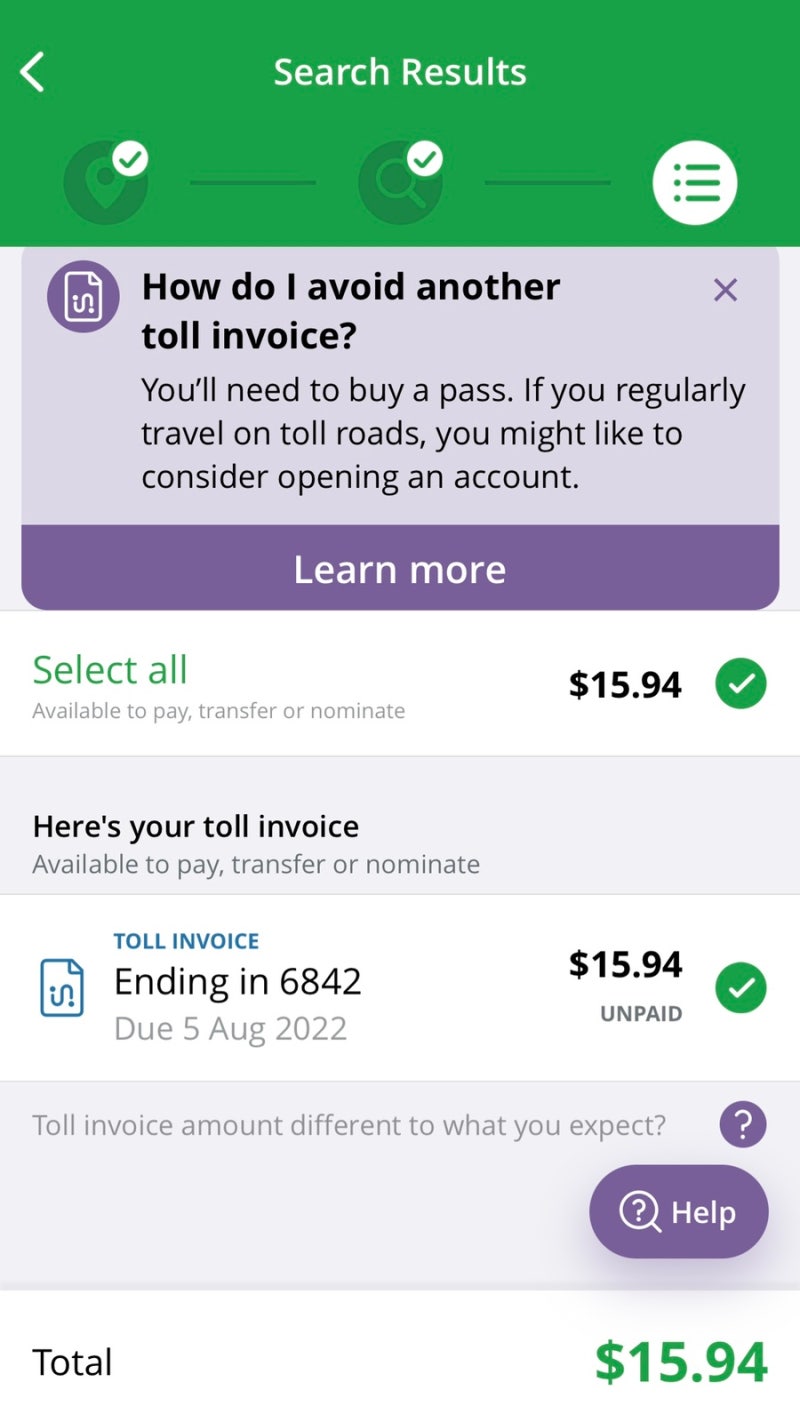
Task: Dismiss the toll invoice tip banner
Action: (725, 291)
